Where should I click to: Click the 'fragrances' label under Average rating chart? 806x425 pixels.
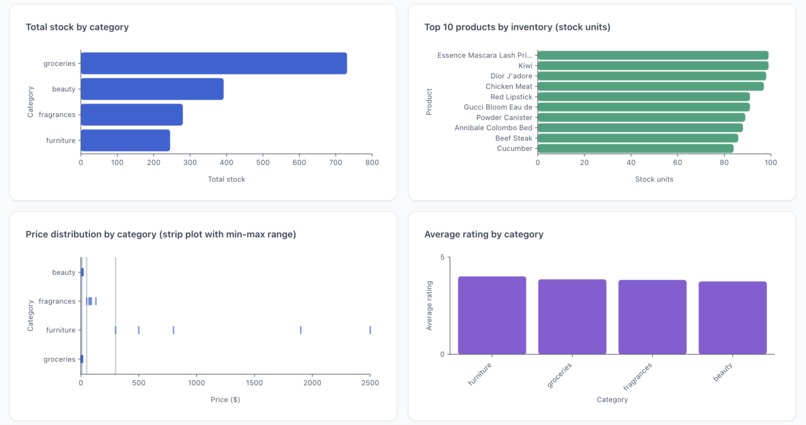638,377
